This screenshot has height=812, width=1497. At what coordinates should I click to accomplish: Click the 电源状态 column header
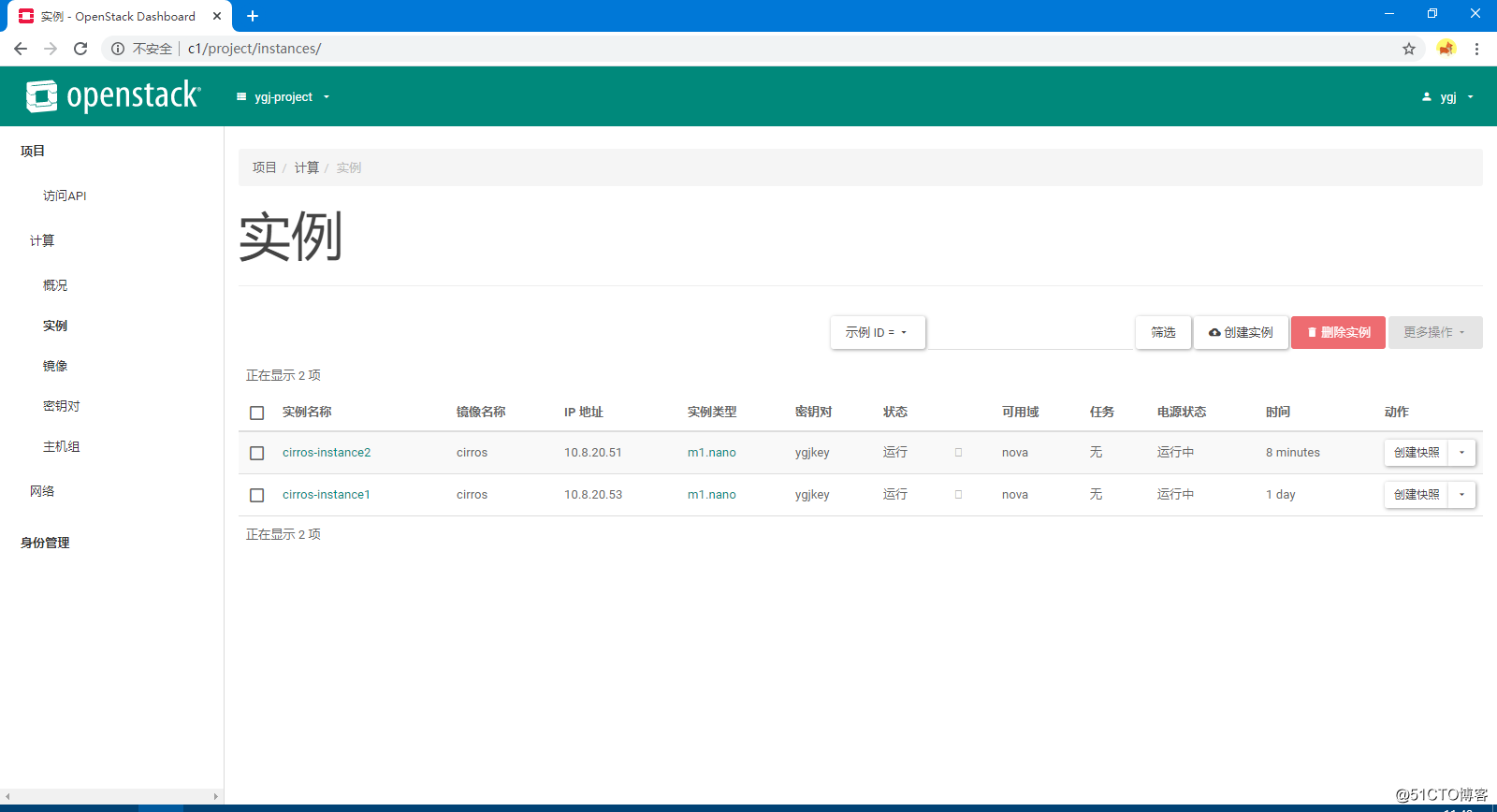pos(1182,413)
